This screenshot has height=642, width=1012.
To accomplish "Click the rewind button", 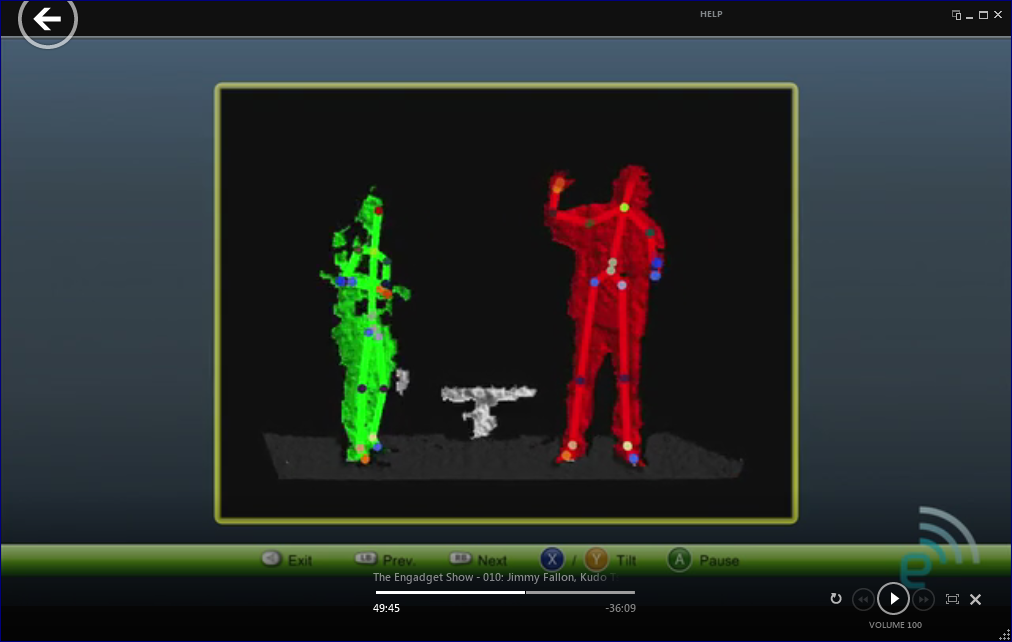I will pyautogui.click(x=864, y=599).
